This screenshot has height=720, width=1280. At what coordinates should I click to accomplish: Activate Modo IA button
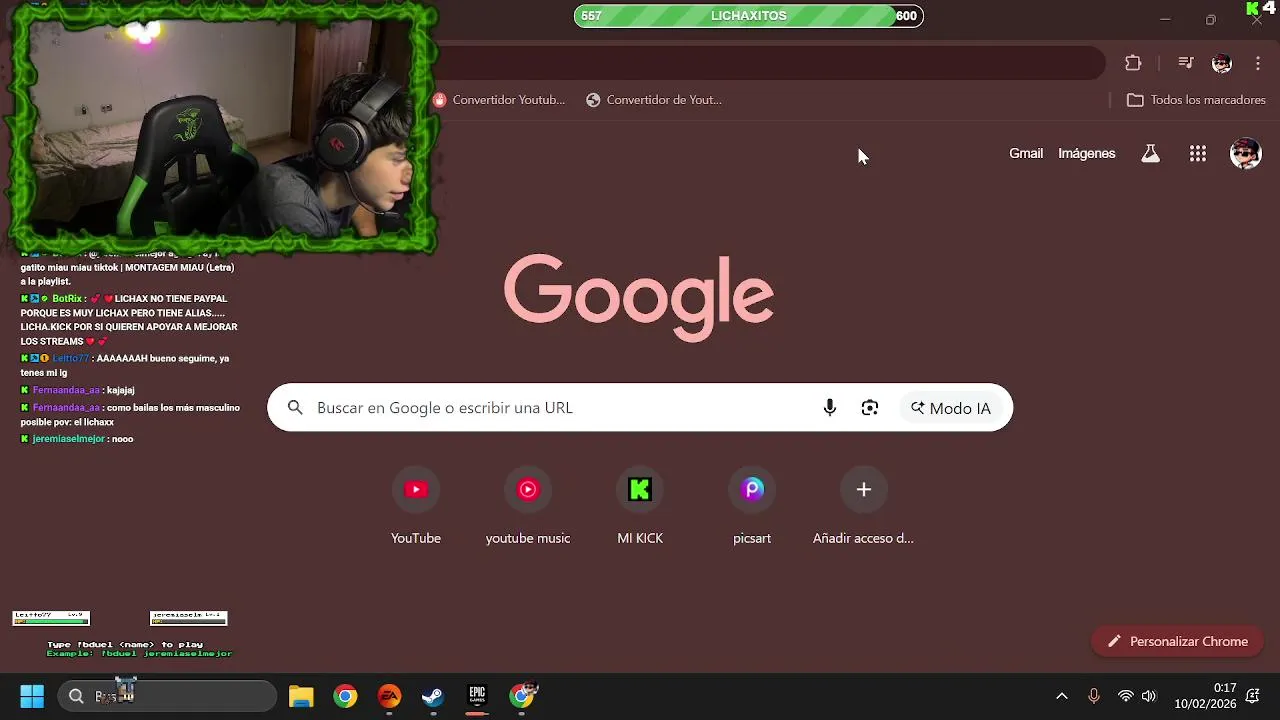pyautogui.click(x=951, y=408)
